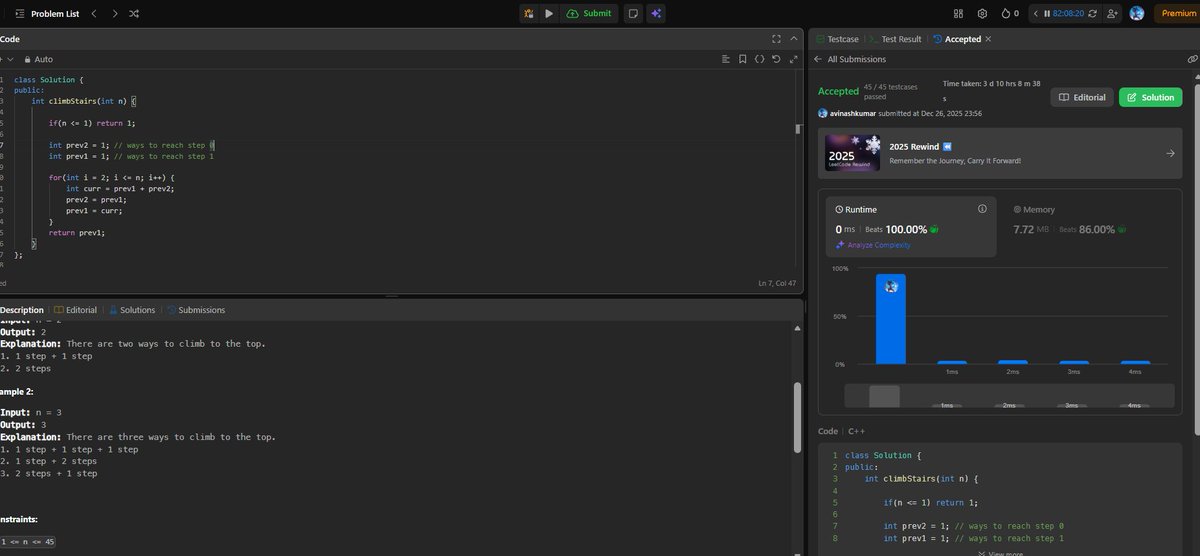Reset code to default with undo icon
The height and width of the screenshot is (556, 1200).
[x=776, y=60]
